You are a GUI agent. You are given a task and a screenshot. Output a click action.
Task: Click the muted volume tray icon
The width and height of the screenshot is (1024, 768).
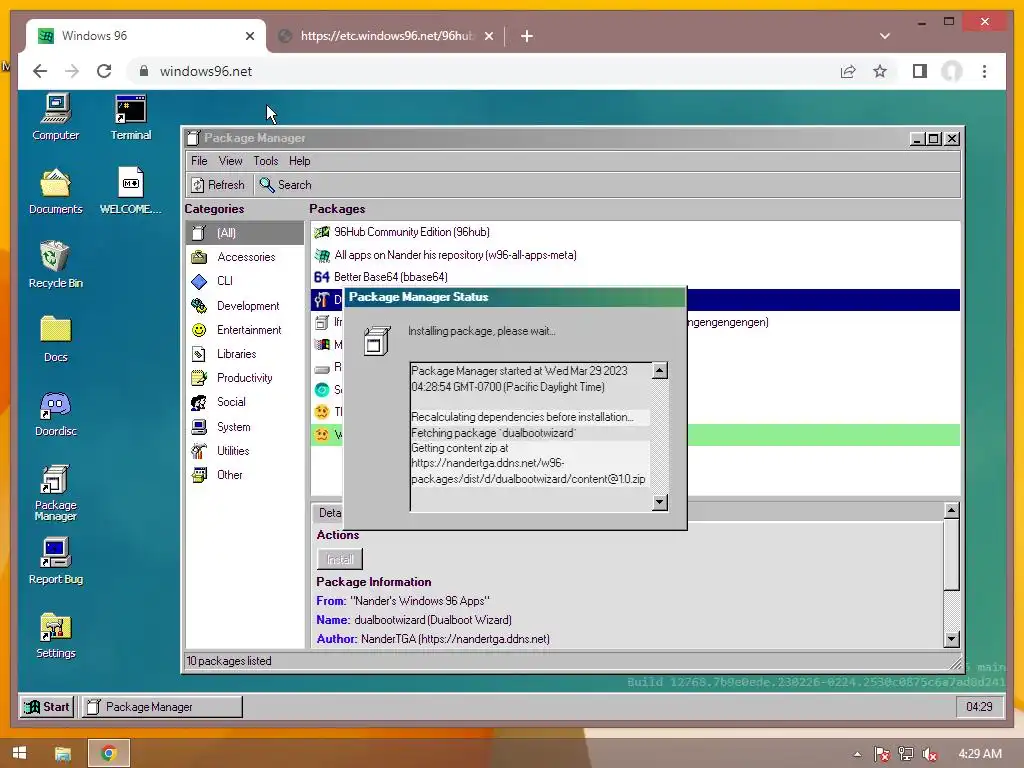(x=930, y=754)
